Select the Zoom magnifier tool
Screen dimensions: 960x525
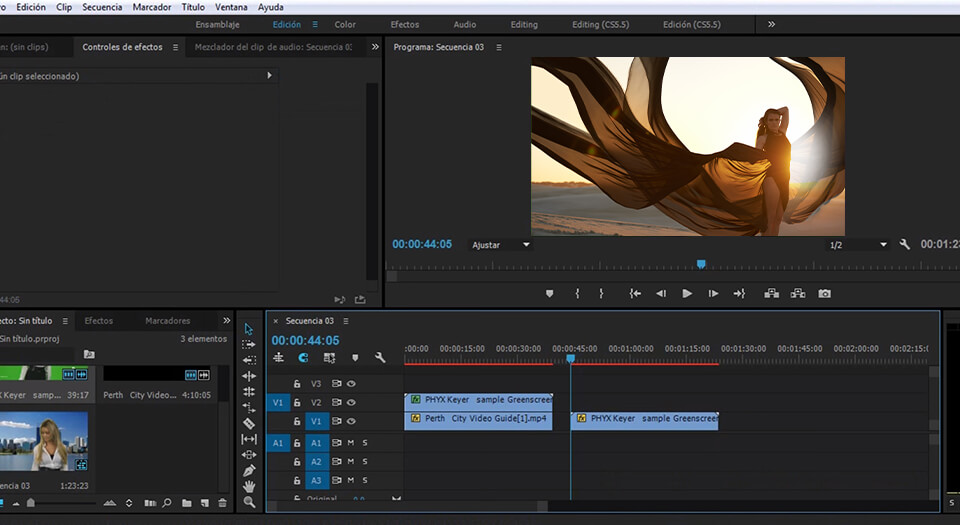[249, 502]
